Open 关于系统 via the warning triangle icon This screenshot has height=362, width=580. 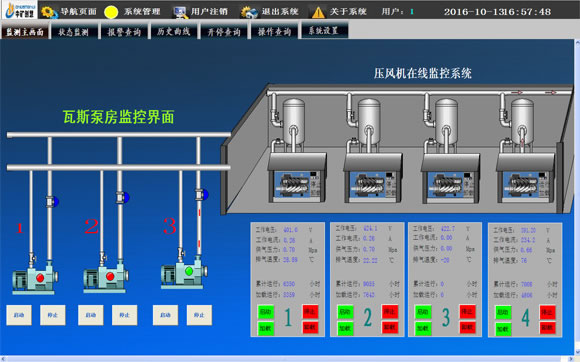(318, 12)
